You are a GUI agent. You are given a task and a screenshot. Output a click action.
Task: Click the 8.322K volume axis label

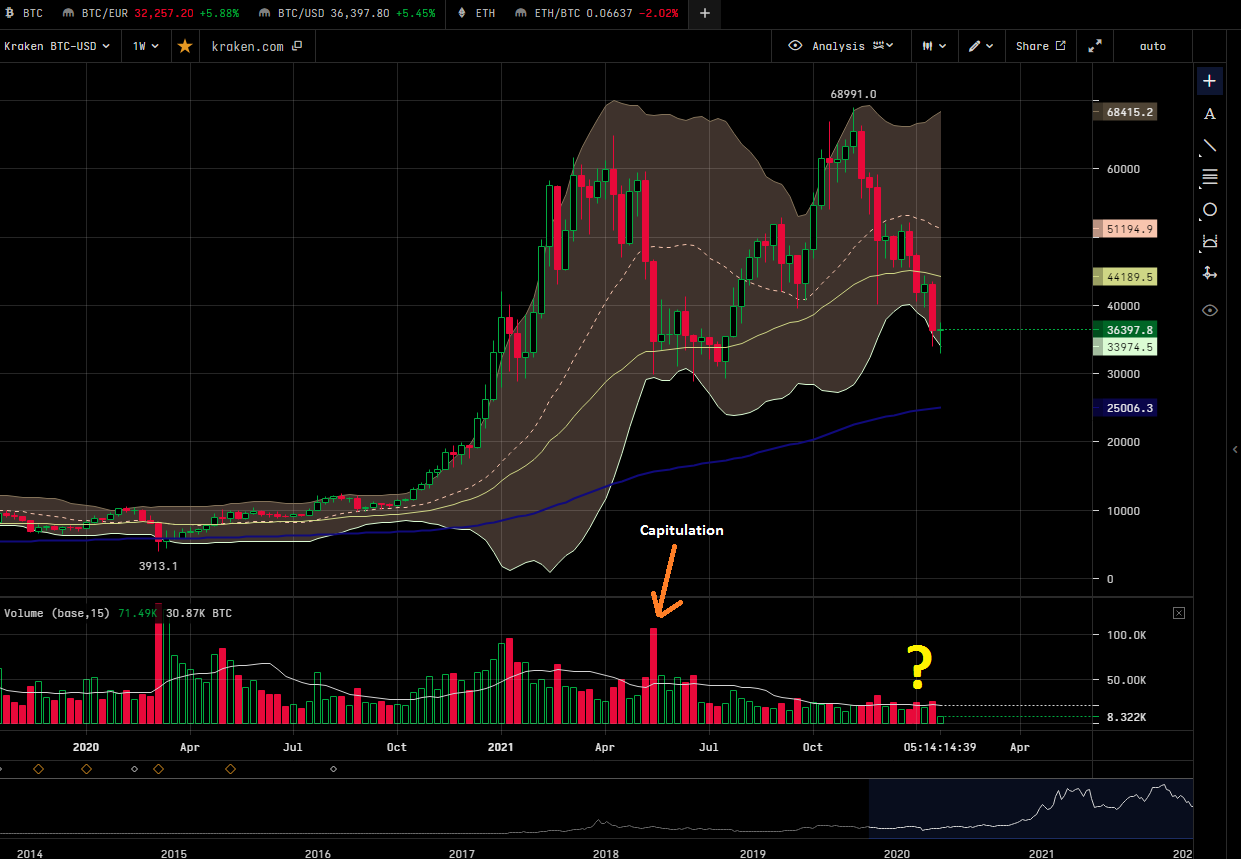1127,718
